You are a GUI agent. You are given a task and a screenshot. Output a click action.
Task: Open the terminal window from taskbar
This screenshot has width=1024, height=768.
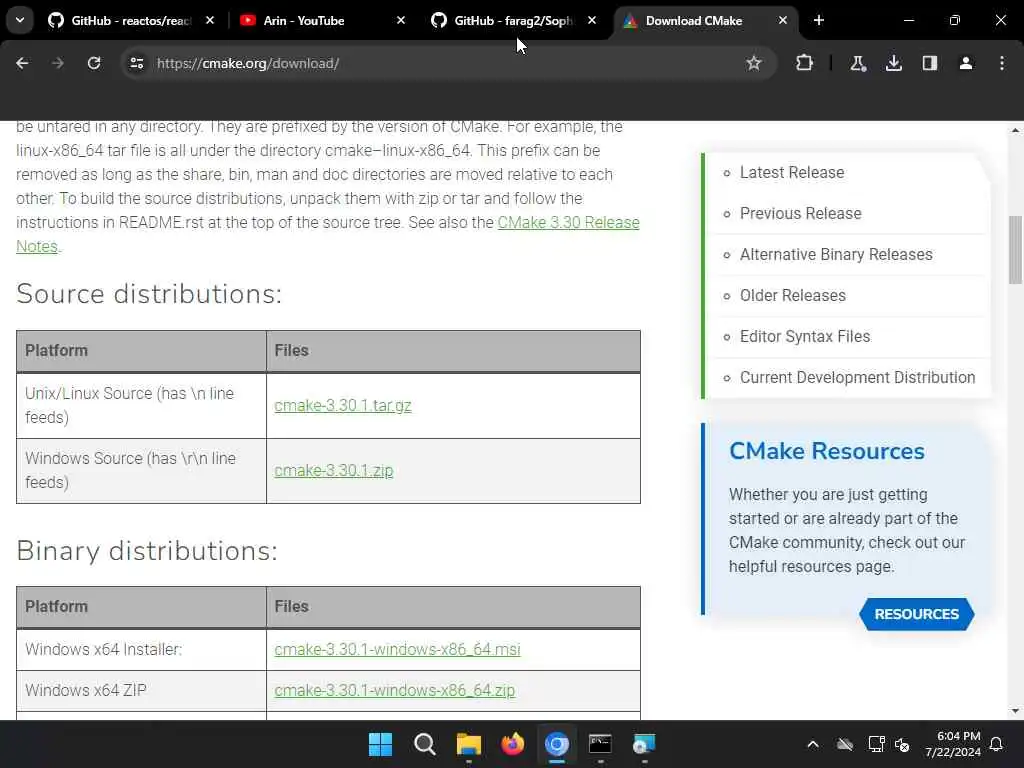coord(600,744)
